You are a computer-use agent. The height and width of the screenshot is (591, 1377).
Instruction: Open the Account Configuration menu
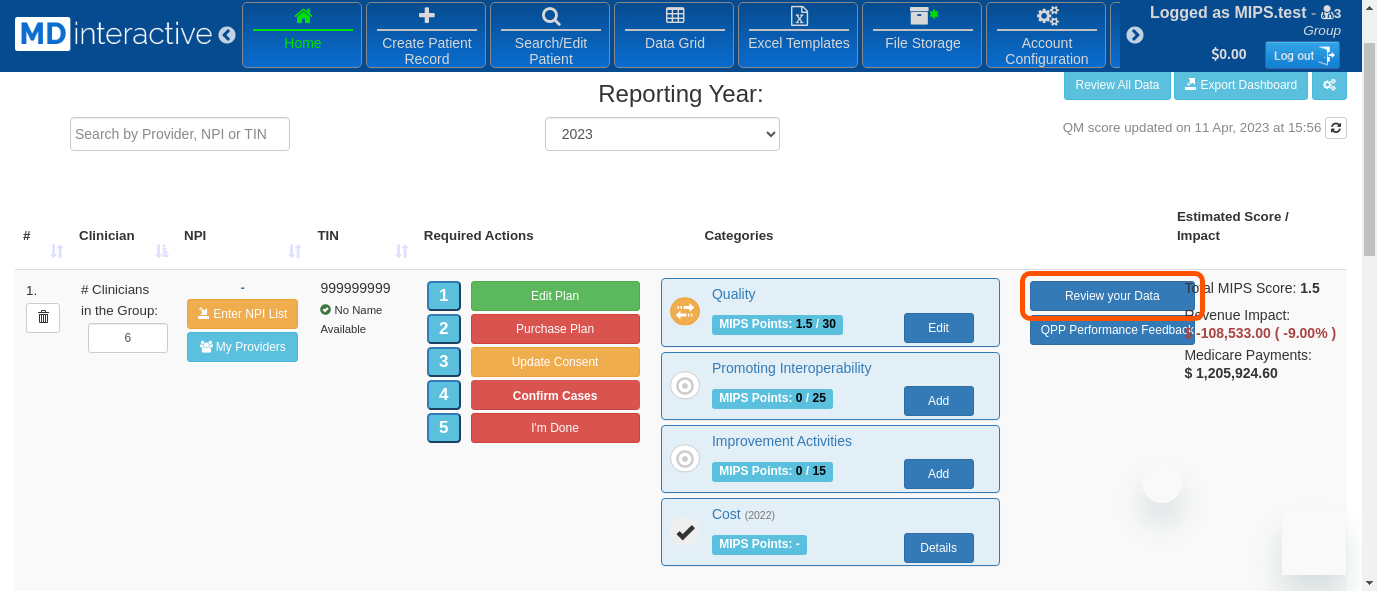(1046, 35)
